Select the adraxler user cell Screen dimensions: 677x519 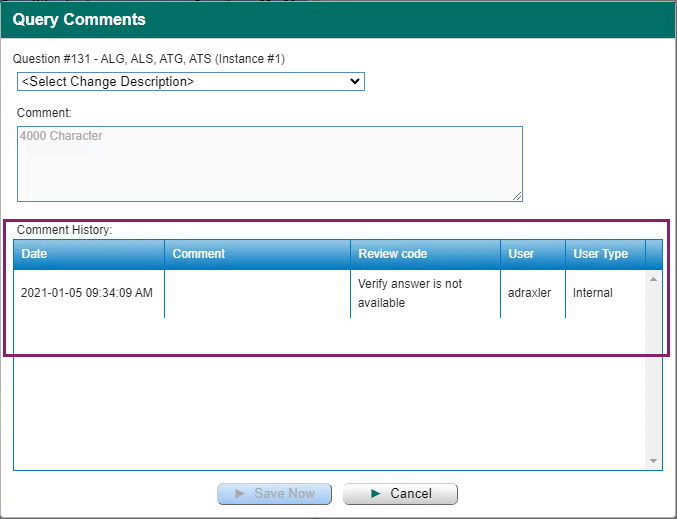tap(532, 293)
